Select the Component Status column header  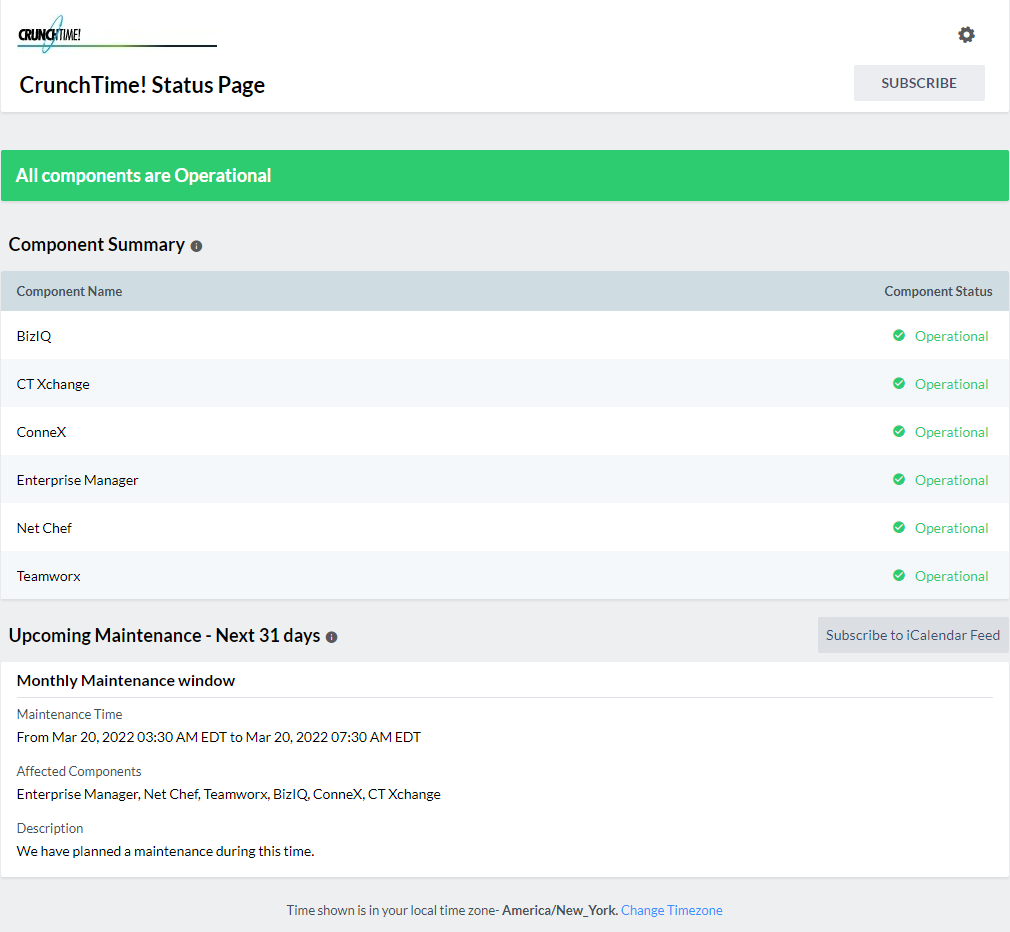[938, 291]
